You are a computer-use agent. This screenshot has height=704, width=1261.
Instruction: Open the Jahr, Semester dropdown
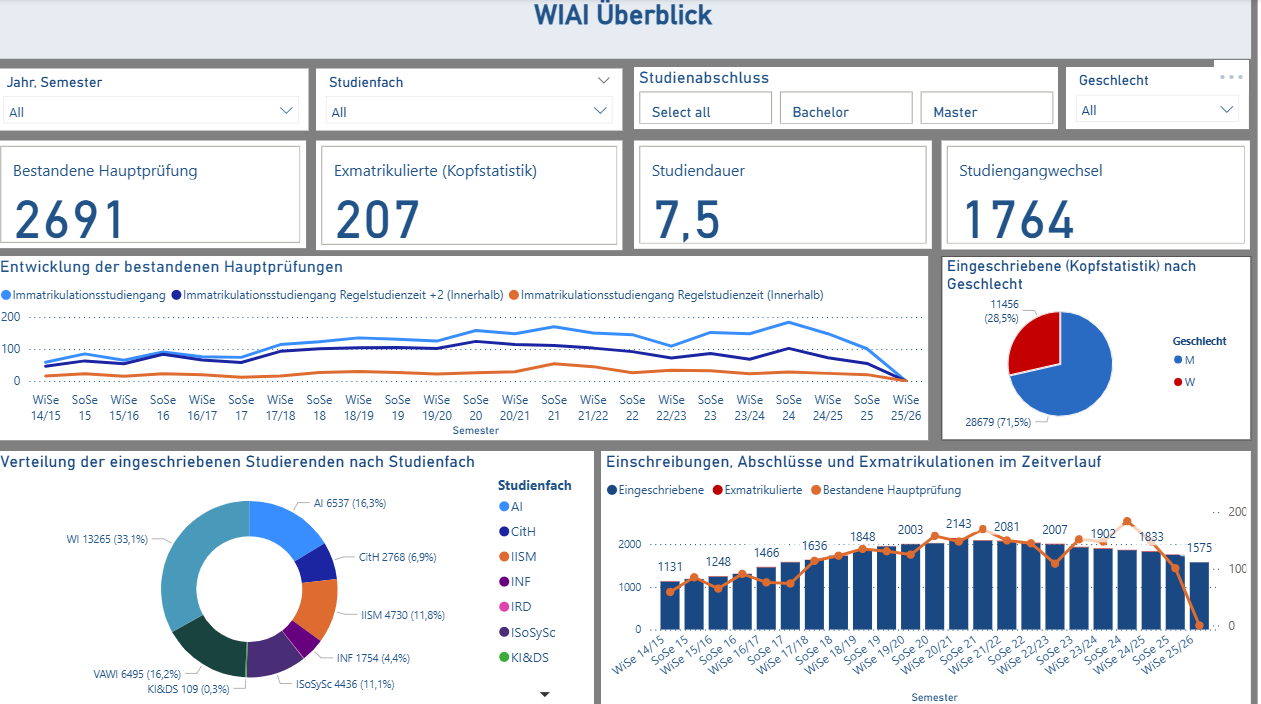pyautogui.click(x=286, y=110)
